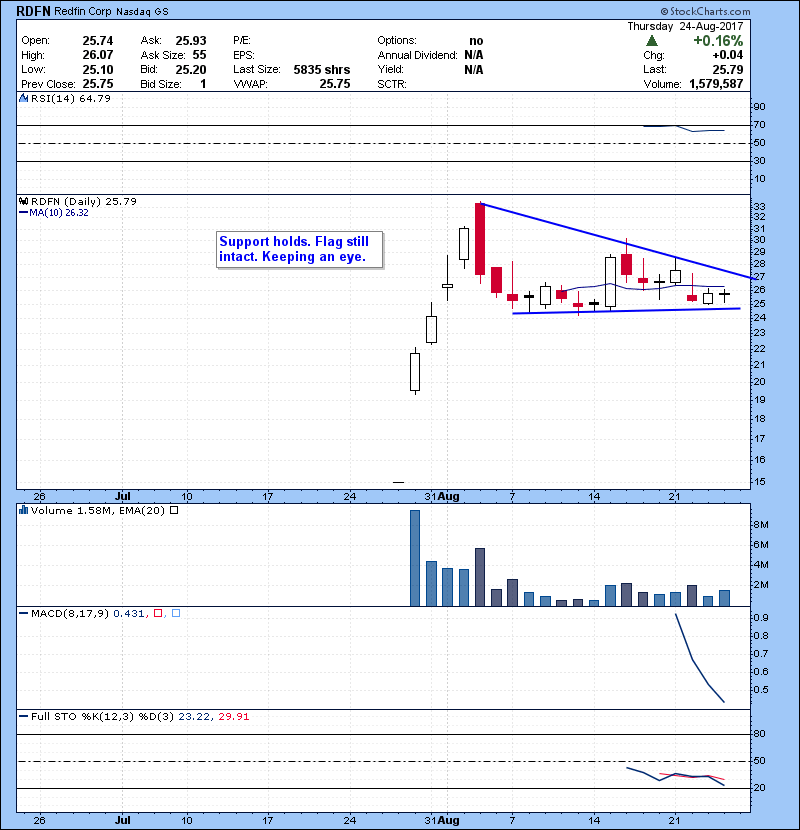Click the Volume value 1,579,587
The image size is (800, 830).
click(x=716, y=84)
